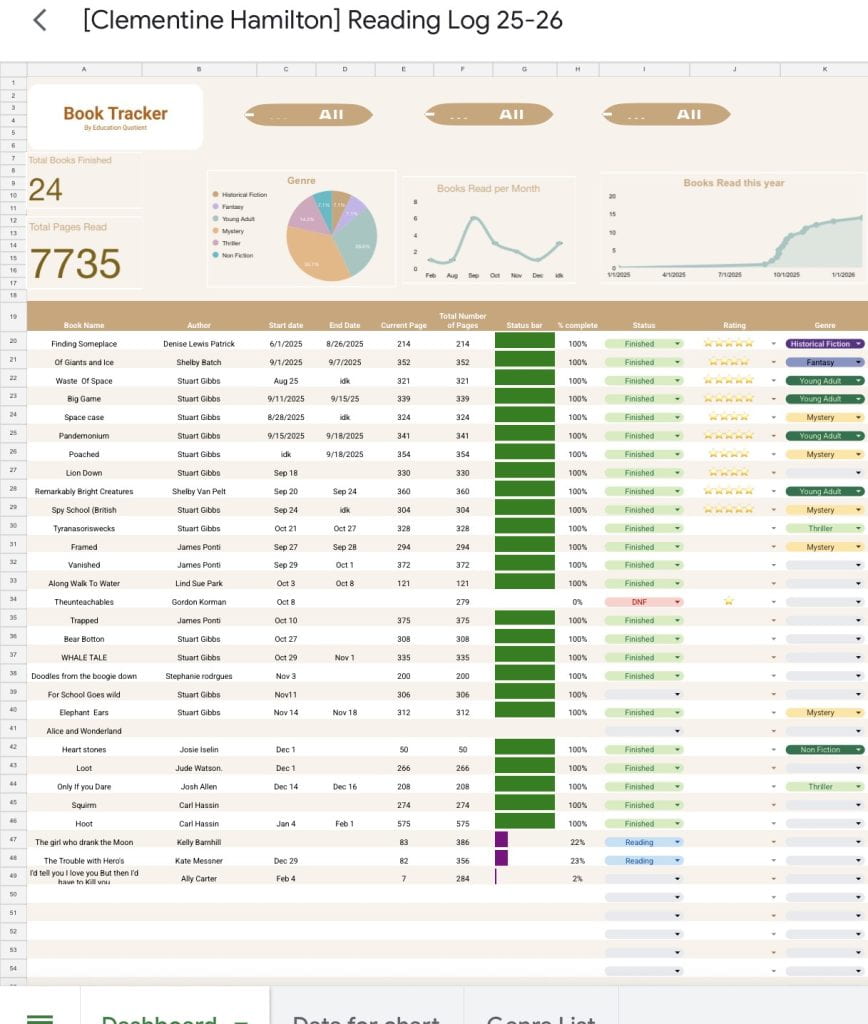This screenshot has width=868, height=1024.
Task: Open the DNF status dropdown for Theunteachables
Action: [678, 602]
